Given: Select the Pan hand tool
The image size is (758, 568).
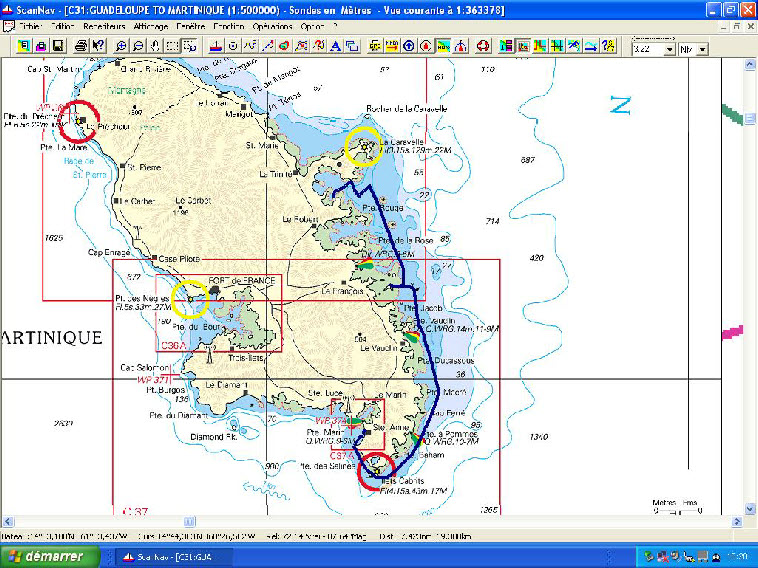Looking at the screenshot, I should click(155, 46).
